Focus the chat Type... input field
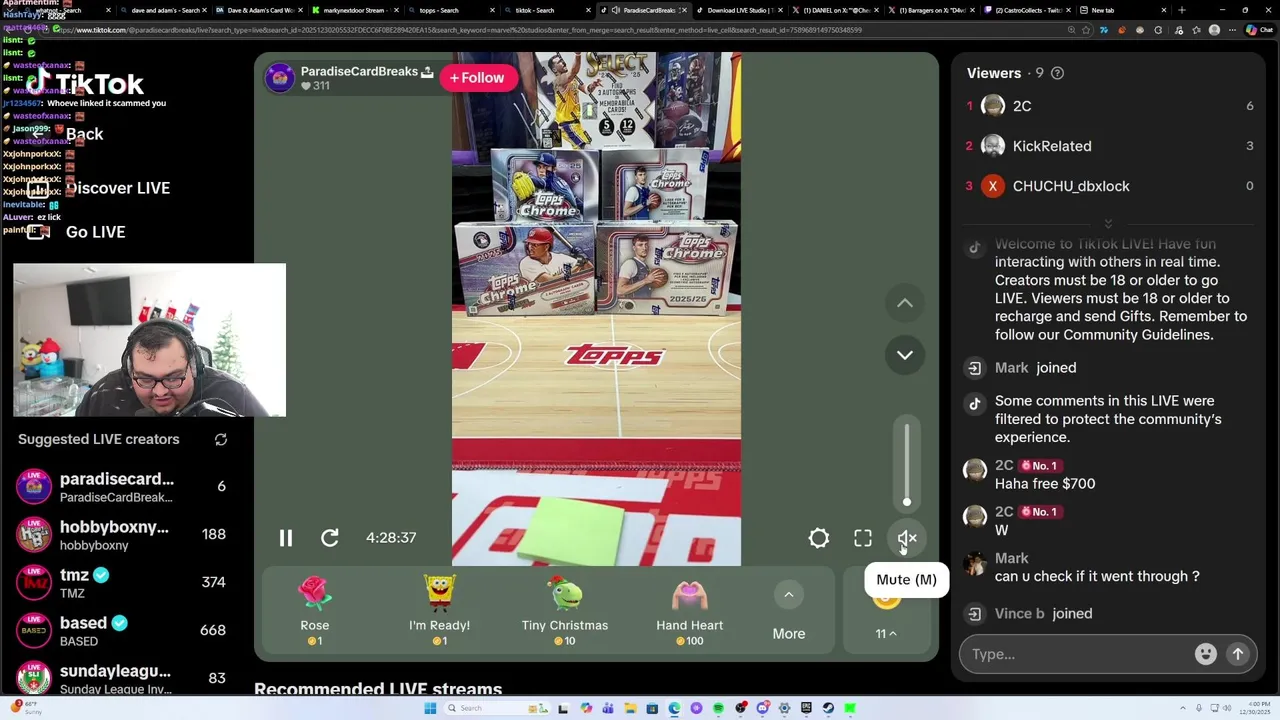 point(1080,654)
